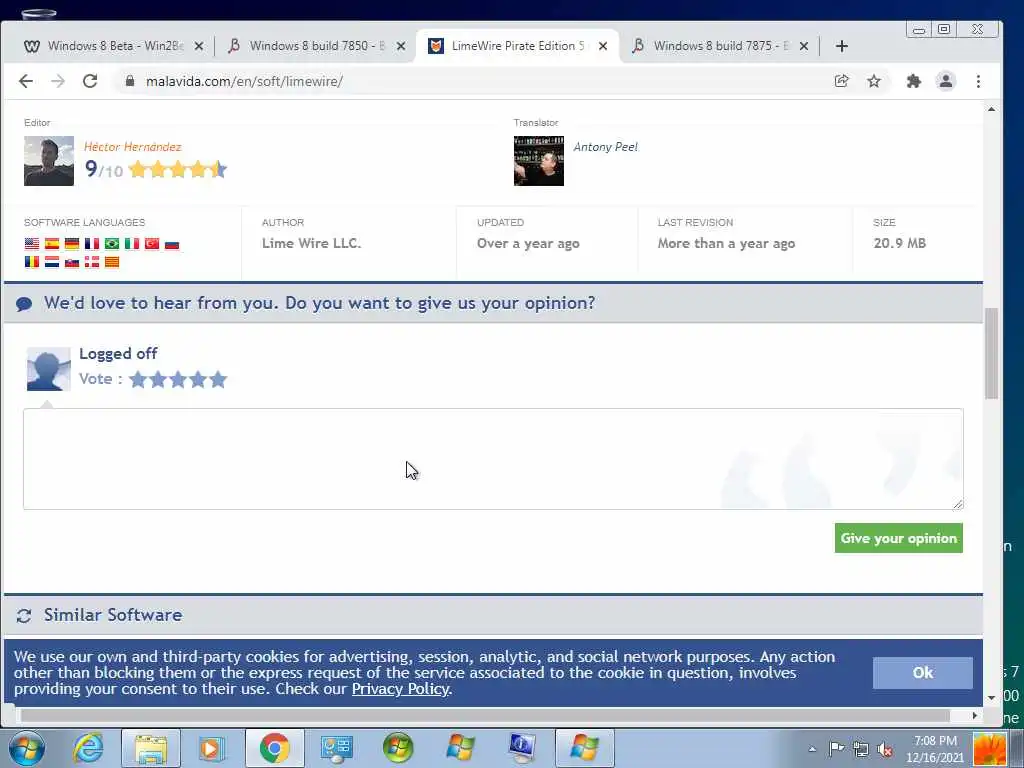
Task: Go back using browser back arrow
Action: click(x=25, y=81)
